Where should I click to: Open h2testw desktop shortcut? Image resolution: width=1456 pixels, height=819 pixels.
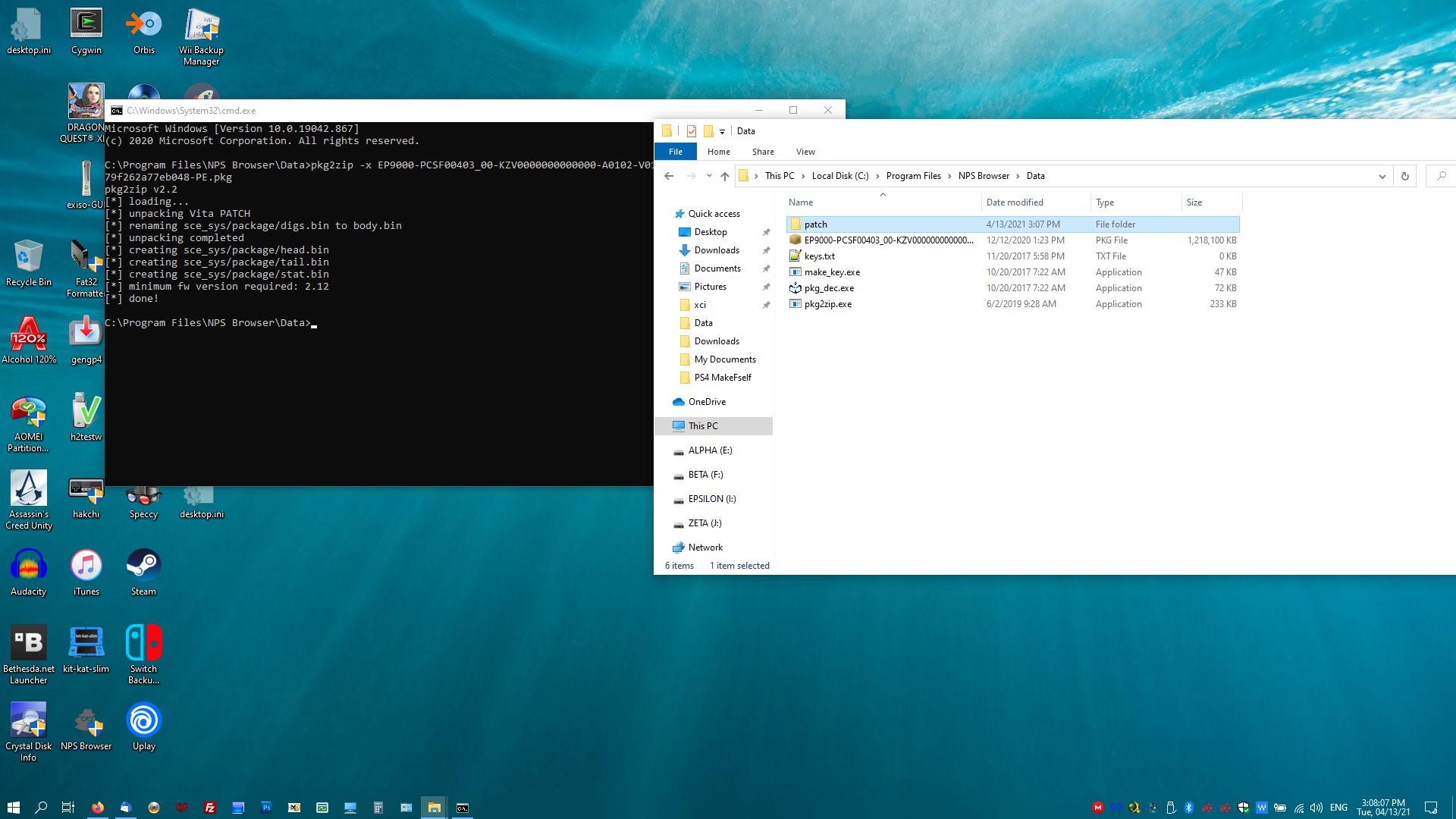pos(86,418)
